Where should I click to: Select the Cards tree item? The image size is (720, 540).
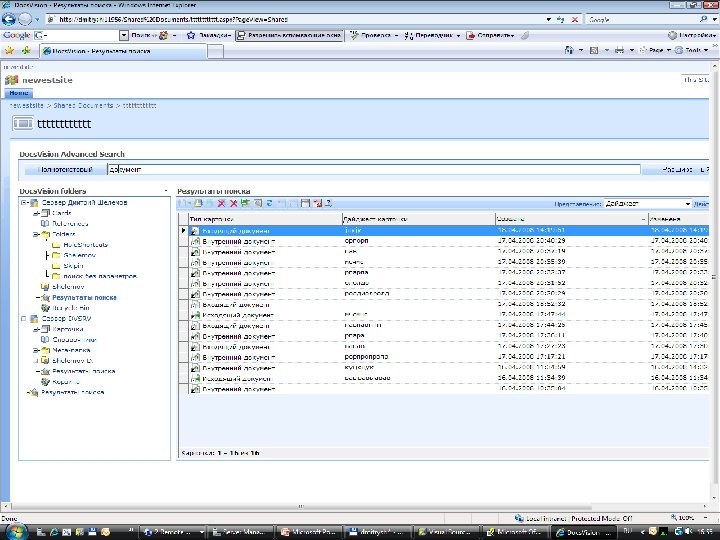tap(62, 213)
